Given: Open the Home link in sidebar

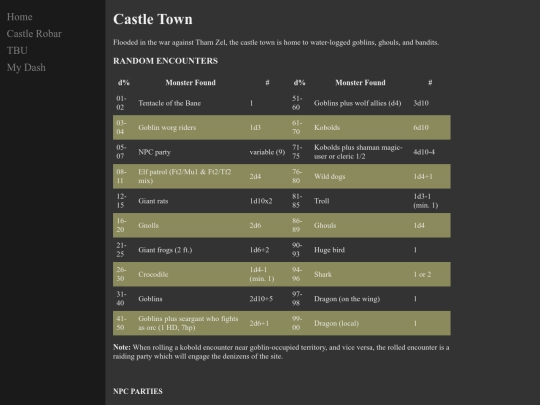Looking at the screenshot, I should tap(20, 17).
